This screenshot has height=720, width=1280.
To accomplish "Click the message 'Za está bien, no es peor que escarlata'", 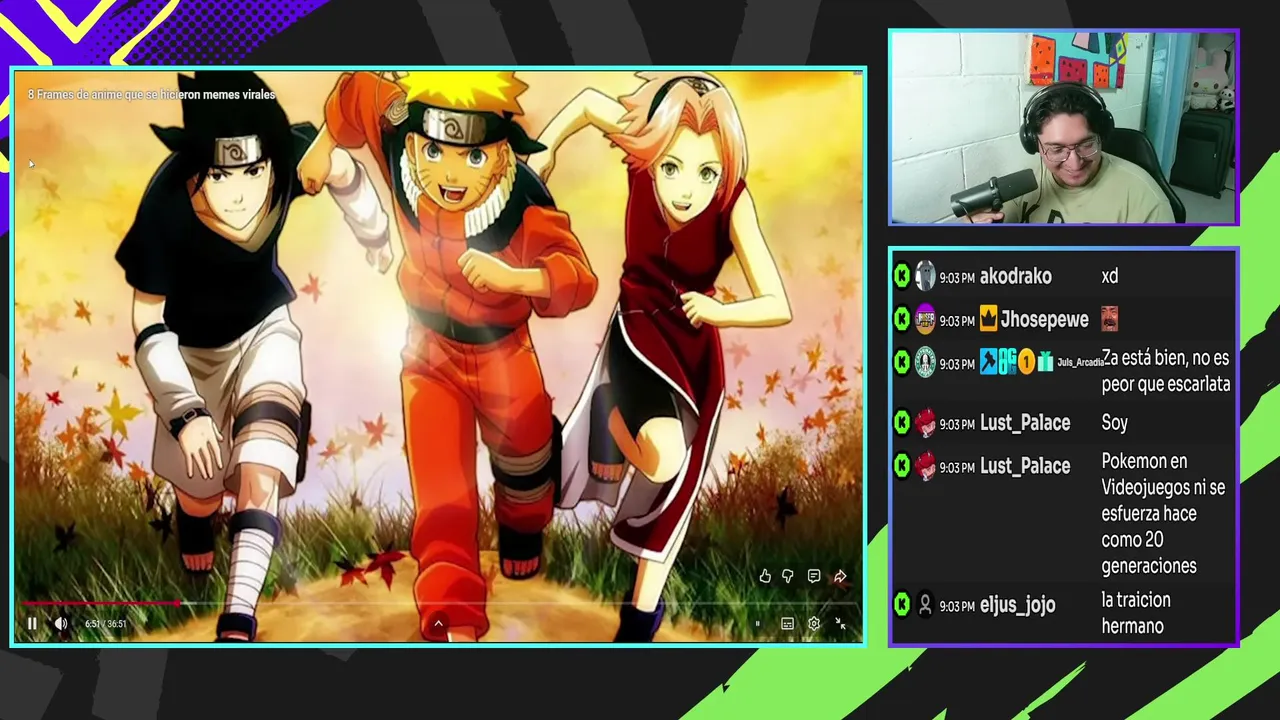I will pyautogui.click(x=1166, y=371).
